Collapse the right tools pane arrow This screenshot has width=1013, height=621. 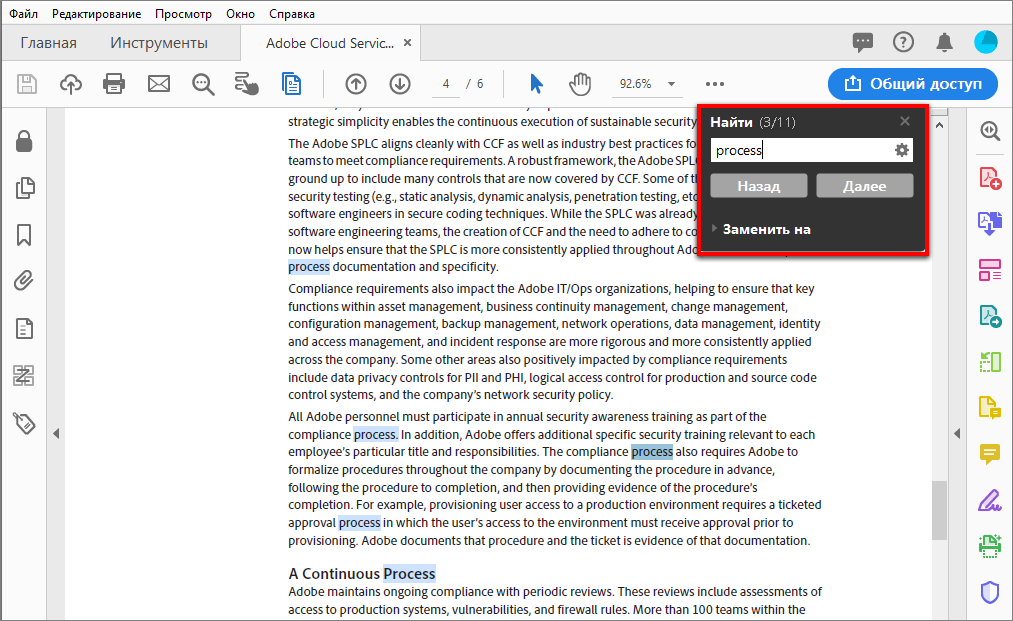957,434
